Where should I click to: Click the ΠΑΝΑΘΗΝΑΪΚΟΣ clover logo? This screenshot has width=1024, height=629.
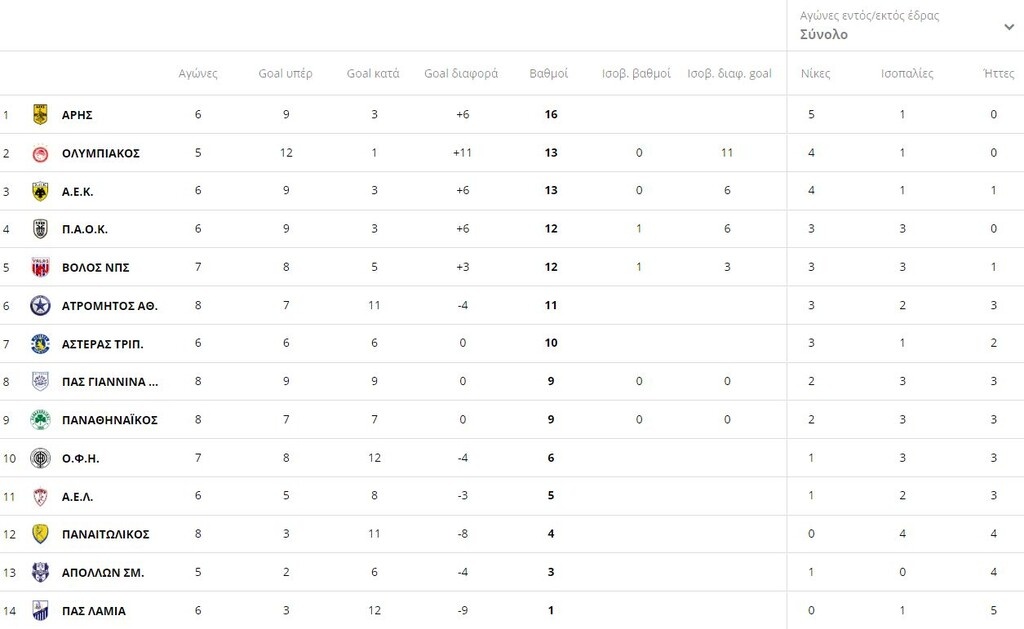pyautogui.click(x=40, y=420)
